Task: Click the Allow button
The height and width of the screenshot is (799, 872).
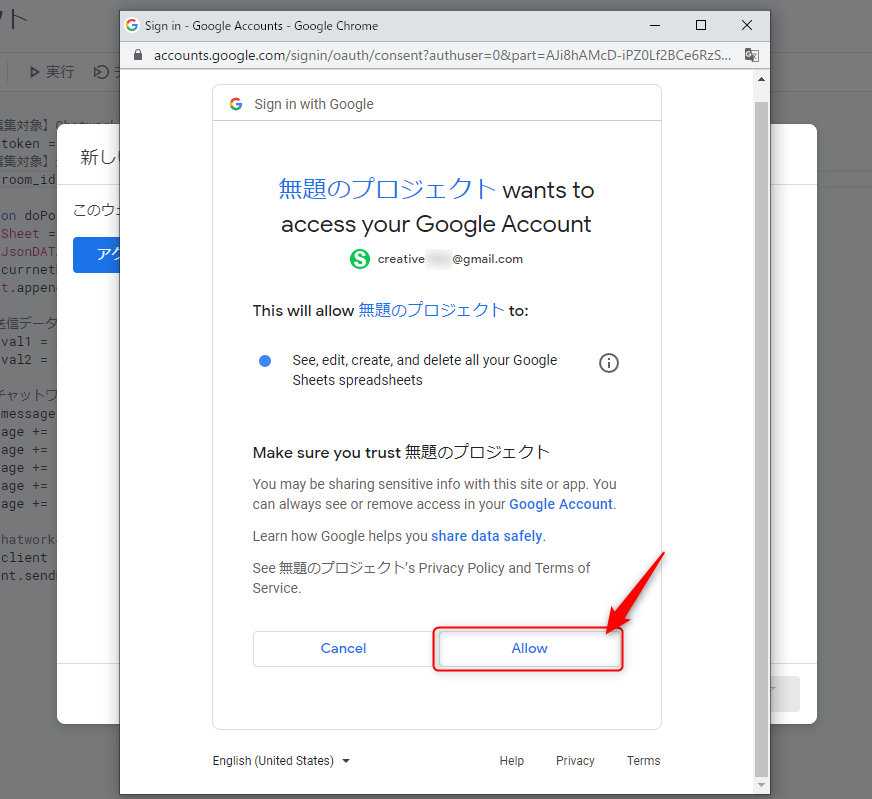Action: point(529,648)
